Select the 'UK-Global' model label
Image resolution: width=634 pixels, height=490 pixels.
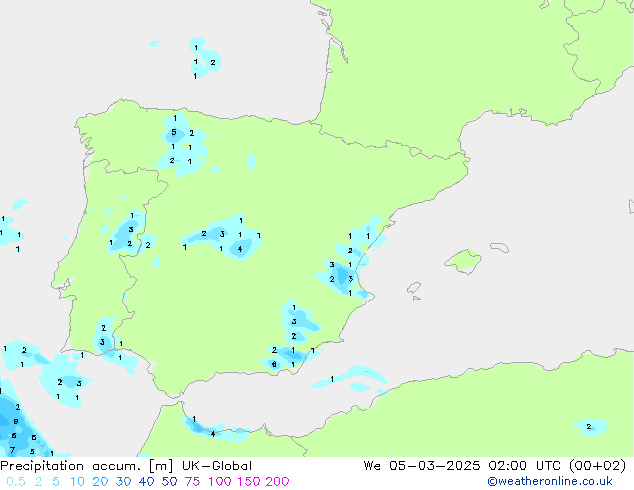tap(217, 466)
